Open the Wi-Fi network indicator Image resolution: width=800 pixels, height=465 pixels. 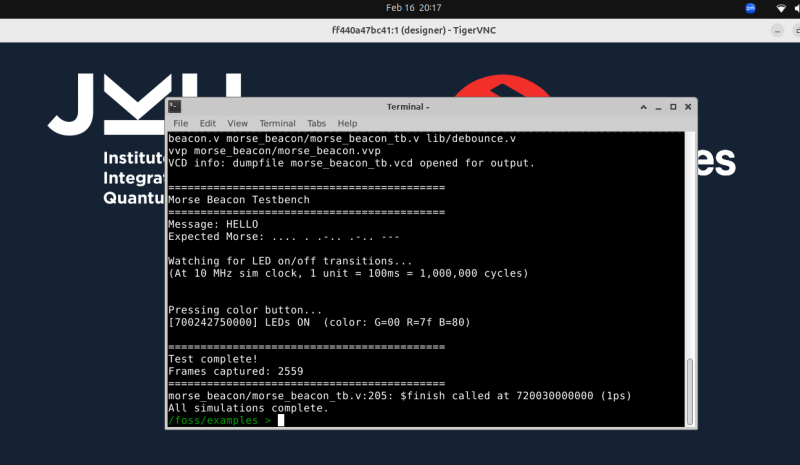(x=781, y=7)
